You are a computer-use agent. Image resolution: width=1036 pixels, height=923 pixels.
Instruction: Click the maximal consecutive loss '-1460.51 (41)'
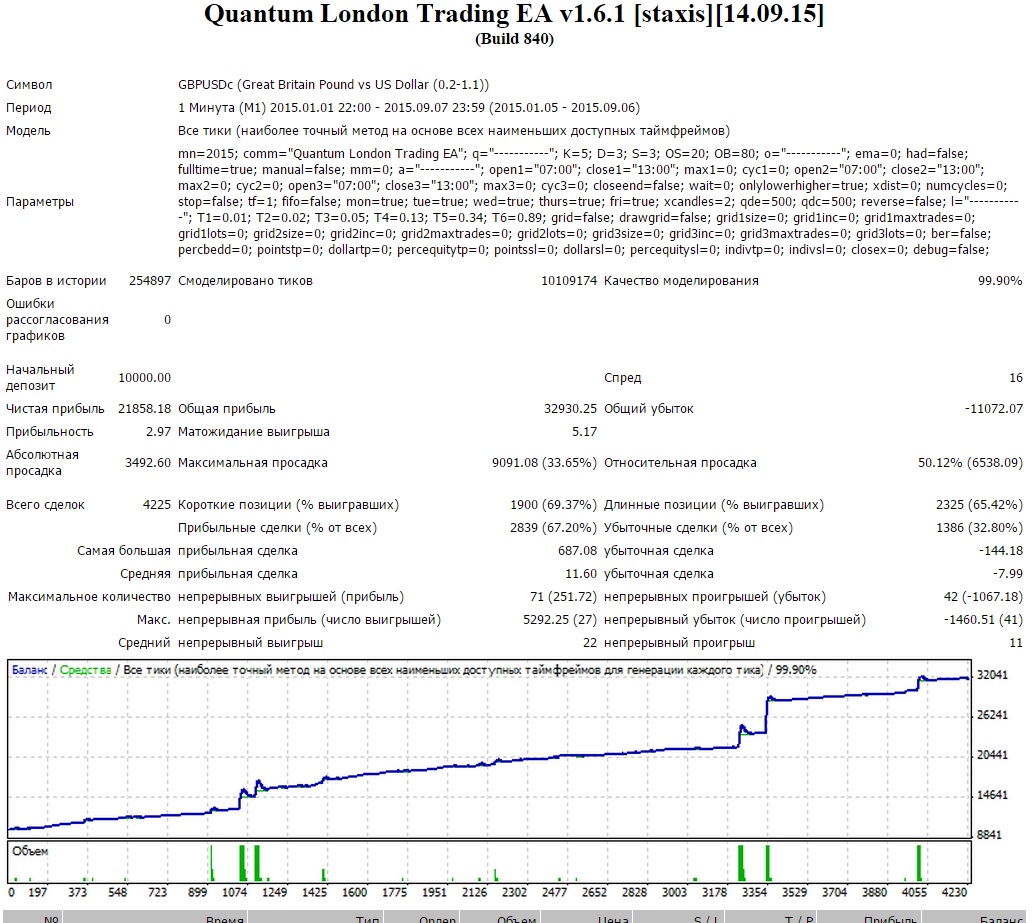coord(983,620)
